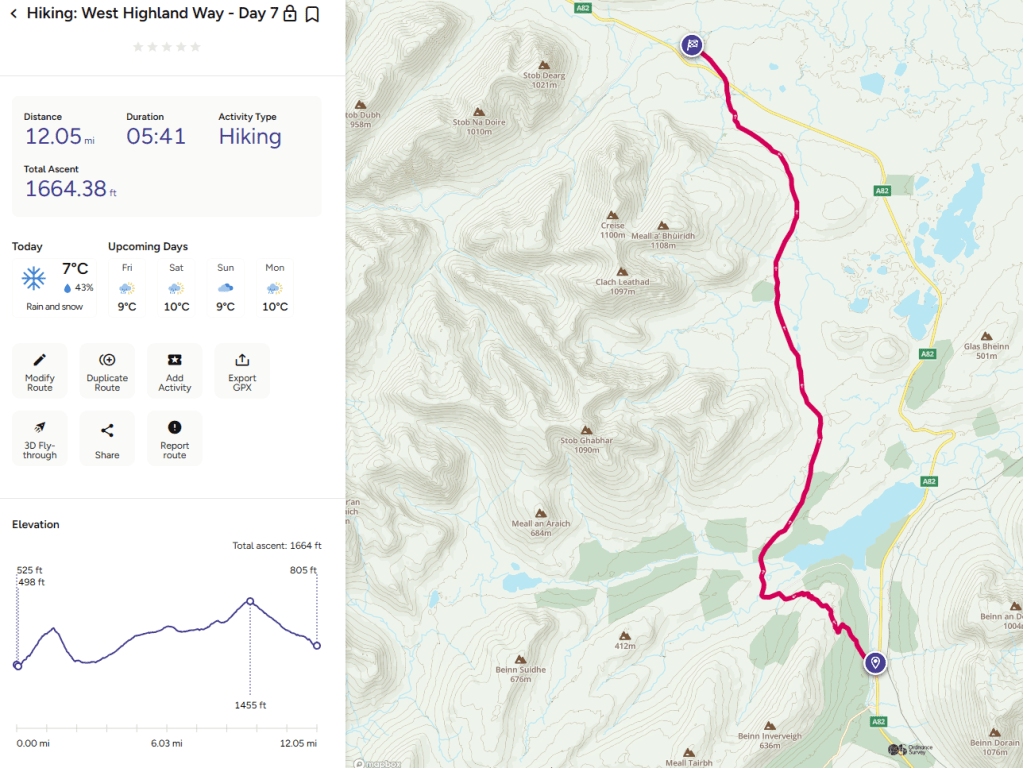Open Modify Route pencil tool

click(x=40, y=370)
